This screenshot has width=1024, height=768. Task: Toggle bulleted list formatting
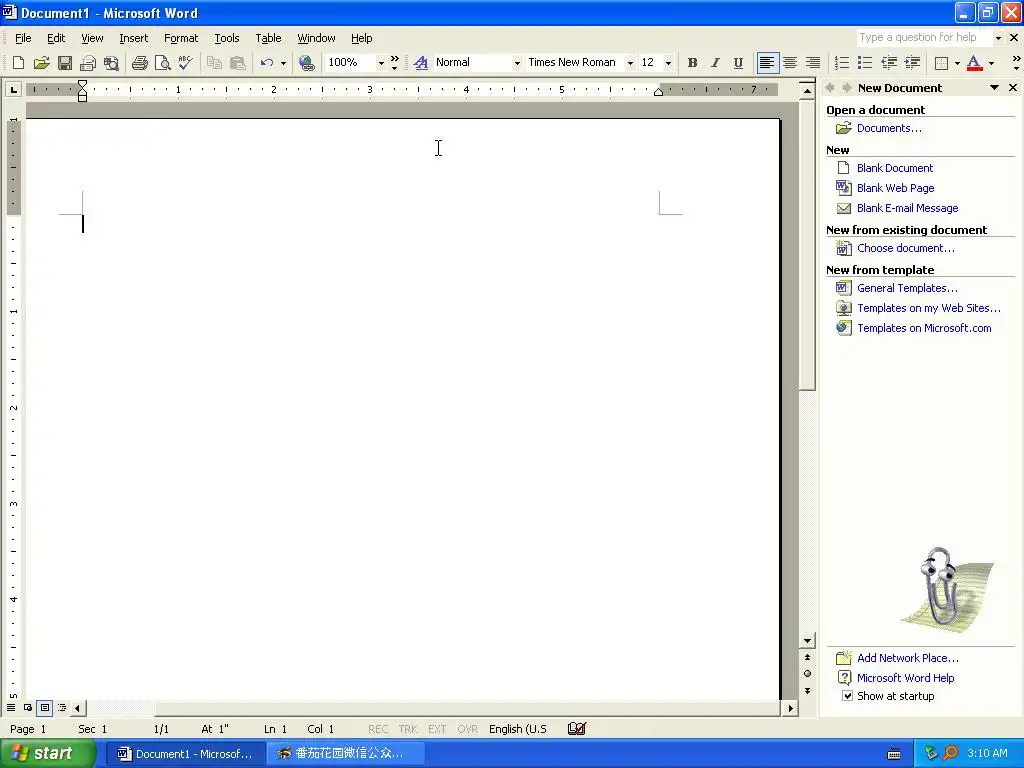[x=865, y=63]
